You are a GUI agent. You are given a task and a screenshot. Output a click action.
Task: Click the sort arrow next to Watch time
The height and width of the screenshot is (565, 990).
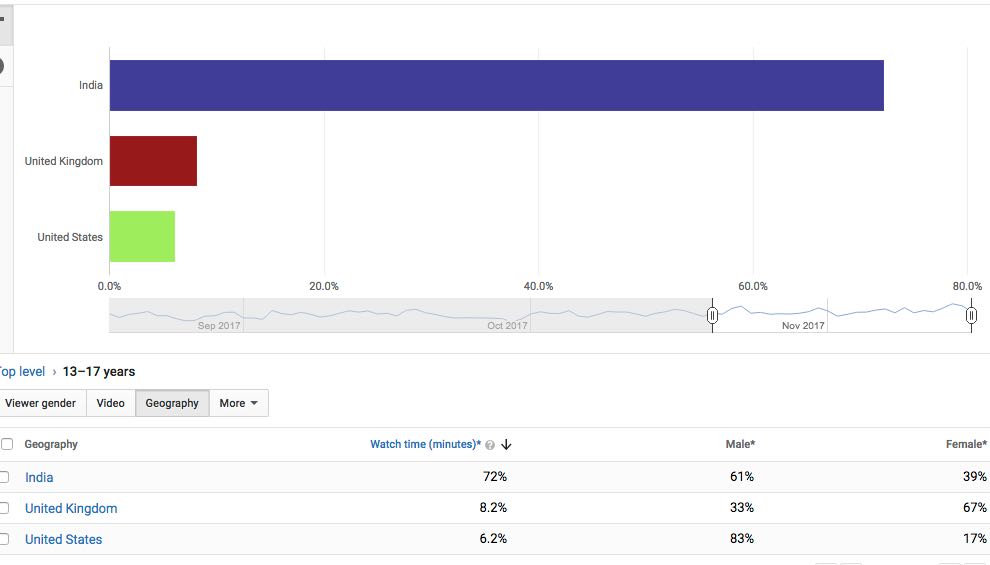506,445
